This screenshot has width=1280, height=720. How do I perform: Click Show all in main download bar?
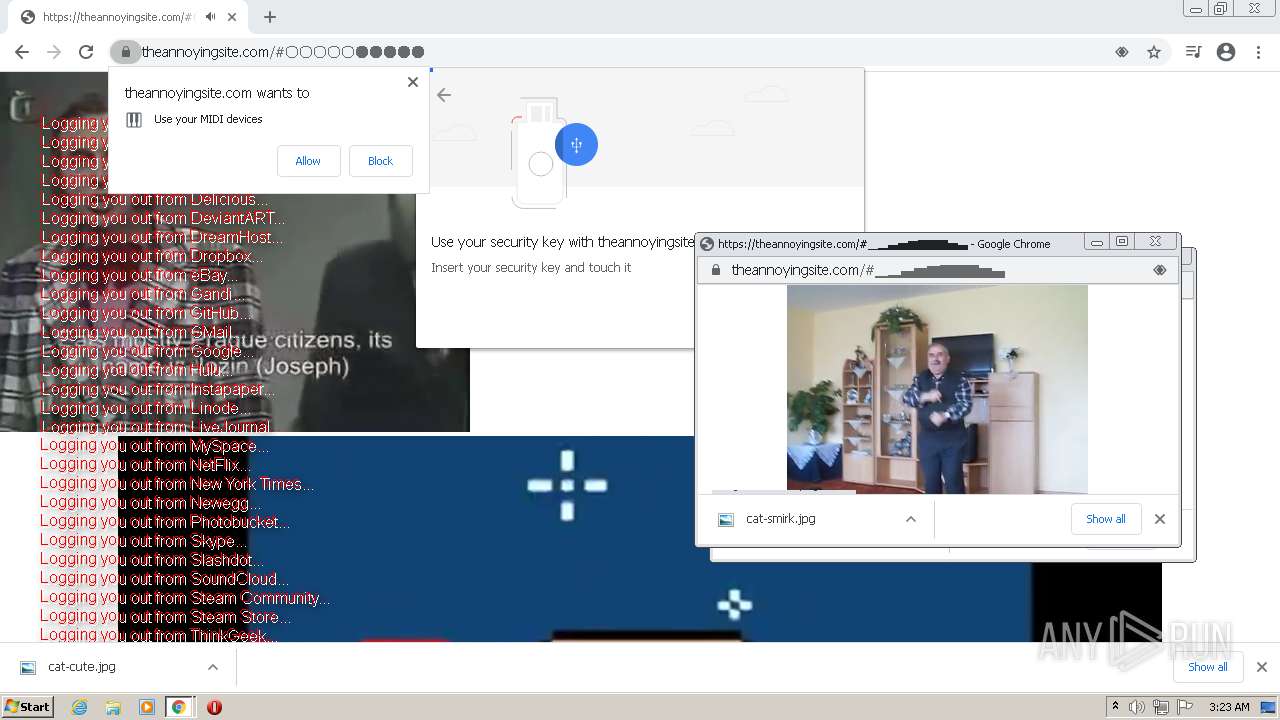[x=1207, y=667]
